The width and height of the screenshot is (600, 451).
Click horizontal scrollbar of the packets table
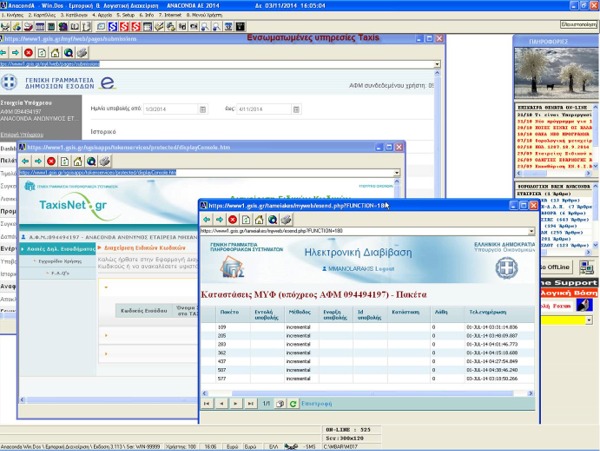(372, 393)
